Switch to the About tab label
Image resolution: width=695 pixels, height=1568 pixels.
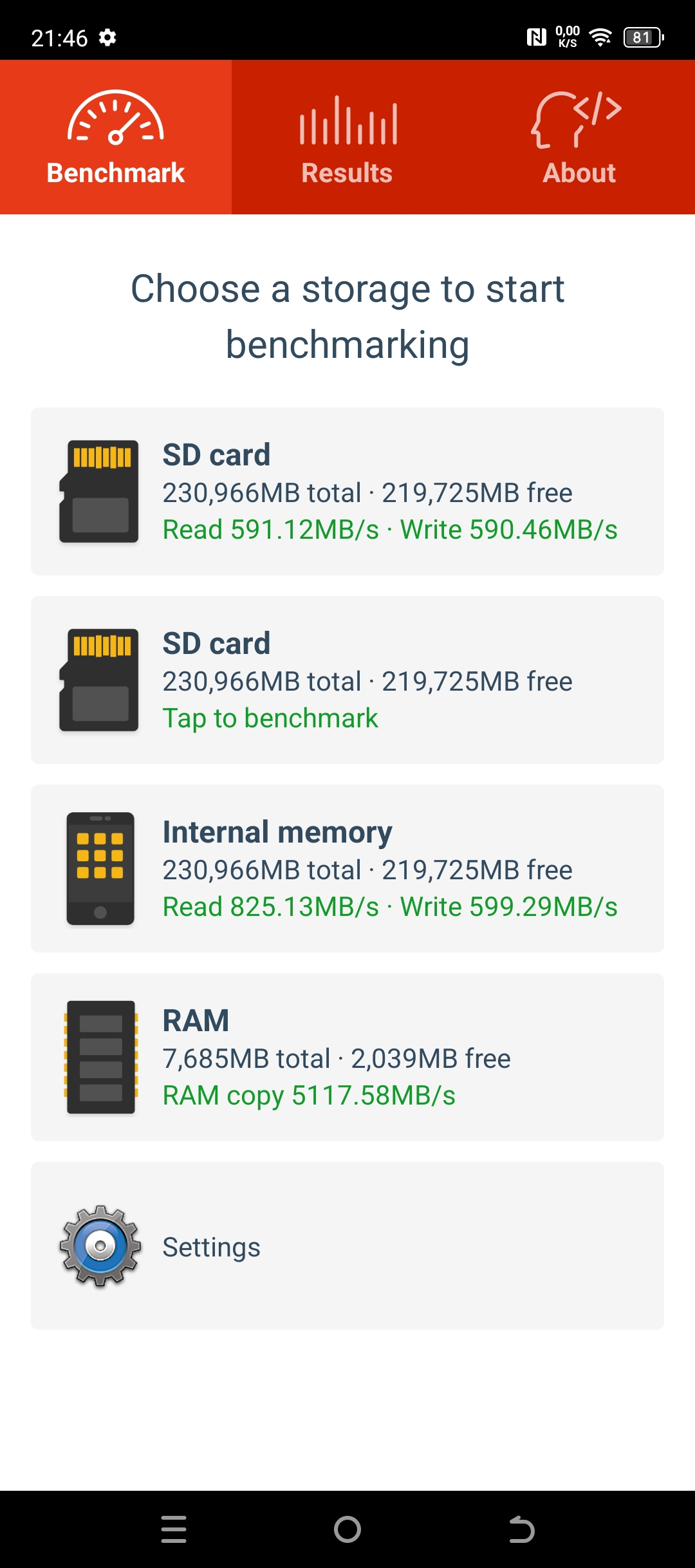[579, 173]
